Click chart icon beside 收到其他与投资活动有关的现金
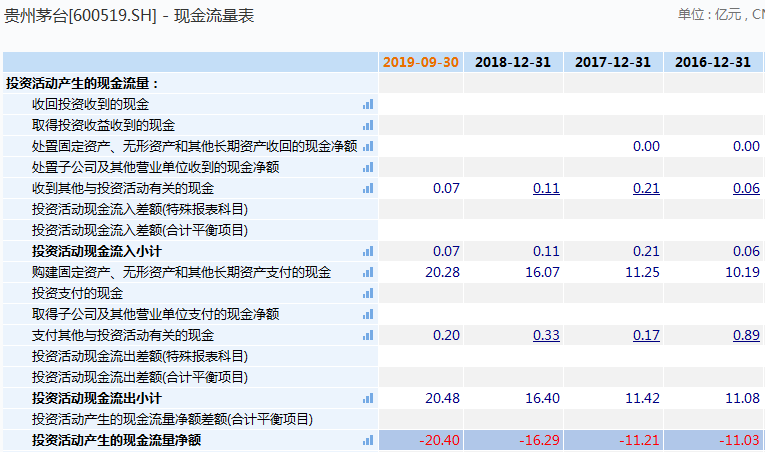765x452 pixels. 367,188
